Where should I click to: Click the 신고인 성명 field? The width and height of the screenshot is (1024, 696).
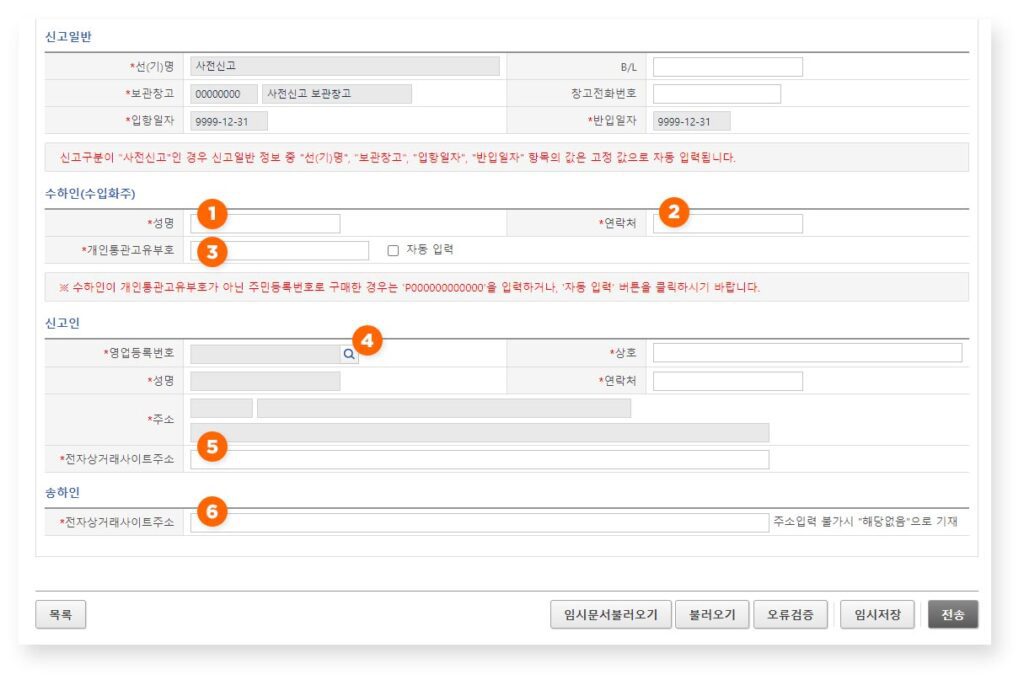265,381
